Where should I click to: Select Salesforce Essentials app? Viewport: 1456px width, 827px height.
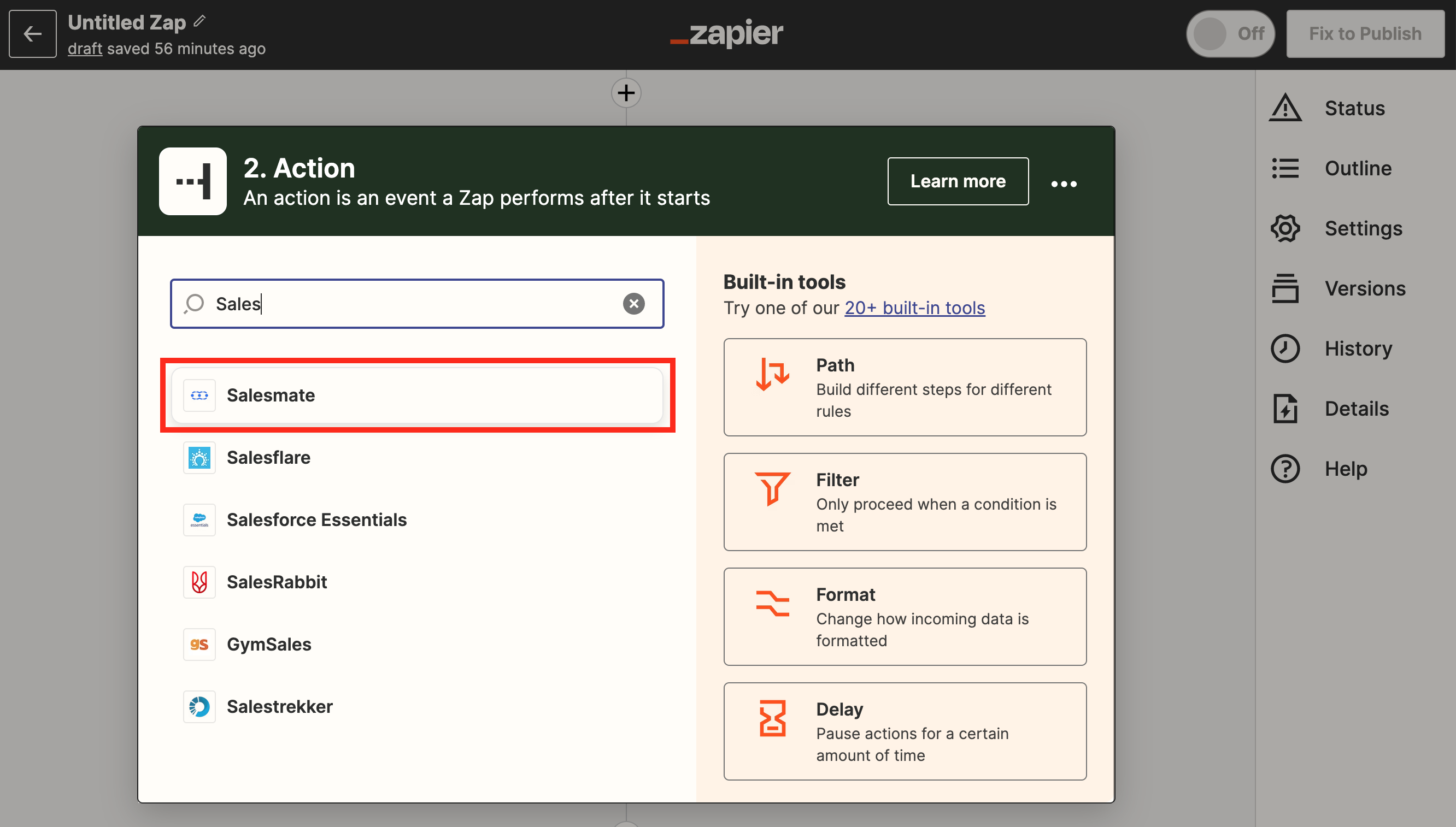pos(417,519)
